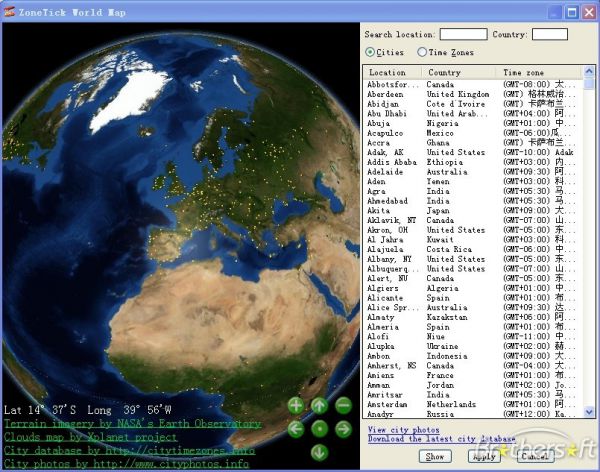The width and height of the screenshot is (600, 472).
Task: Click the scroll down arrow of city list
Action: click(x=589, y=412)
